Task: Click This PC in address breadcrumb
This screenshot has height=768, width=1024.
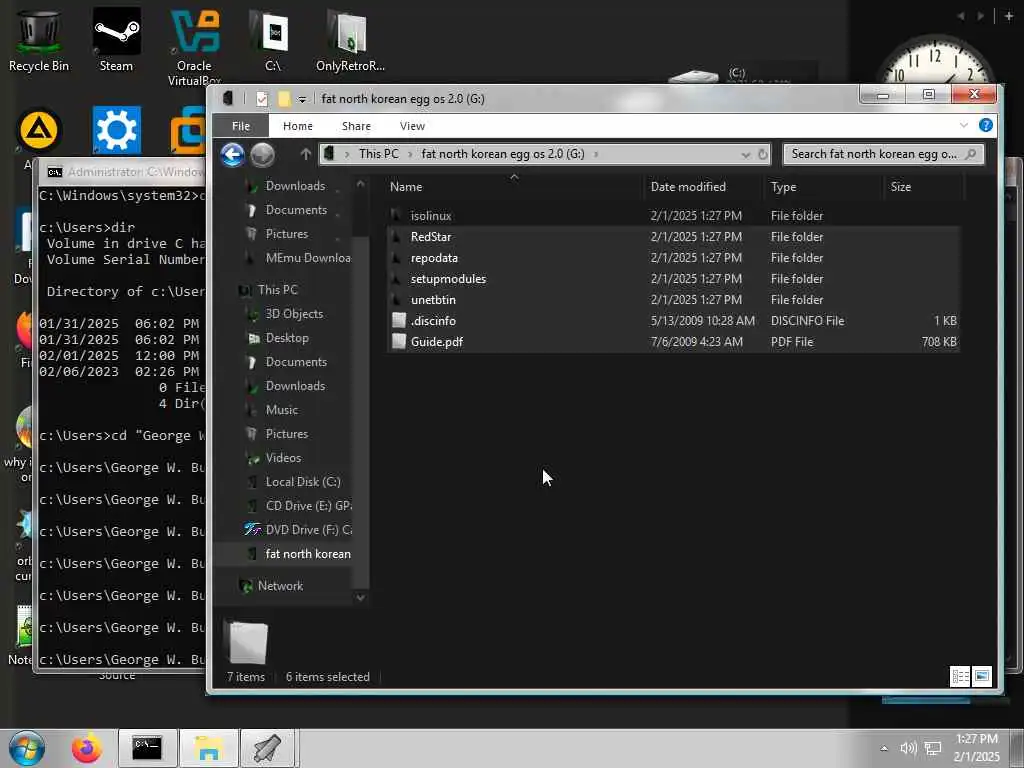Action: click(x=378, y=154)
